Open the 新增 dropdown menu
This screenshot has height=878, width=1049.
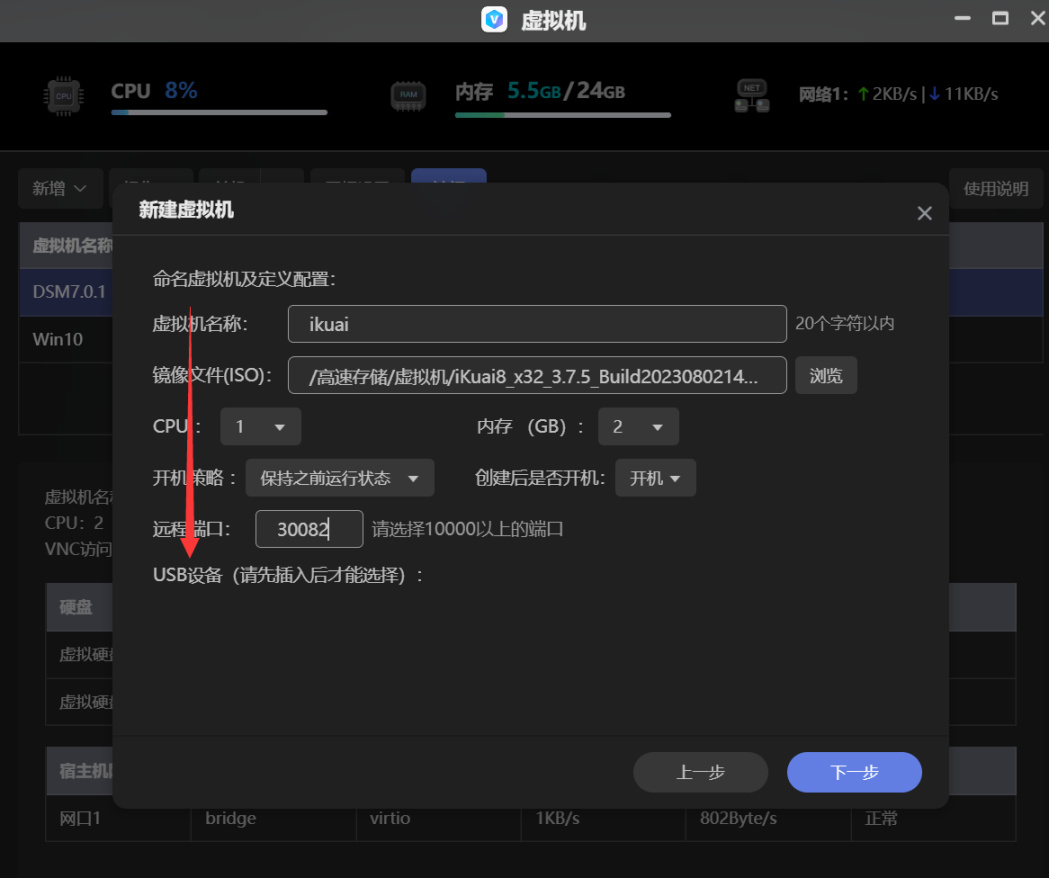(x=60, y=189)
